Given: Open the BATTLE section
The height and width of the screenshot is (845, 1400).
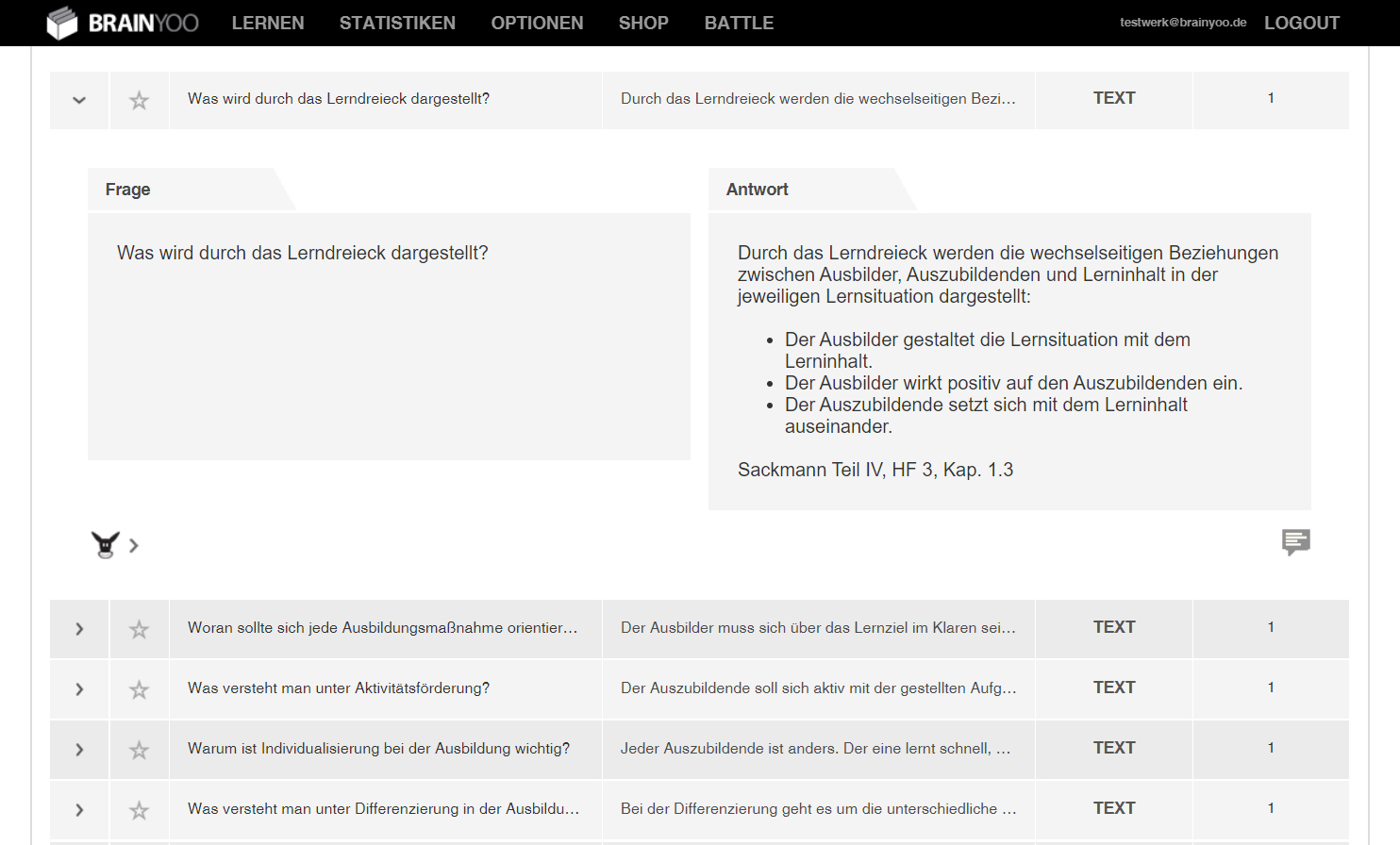Looking at the screenshot, I should tap(739, 23).
